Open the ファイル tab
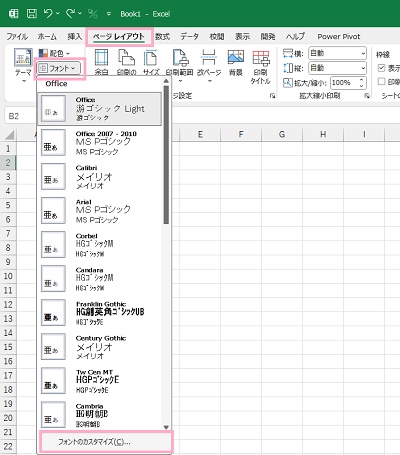This screenshot has height=455, width=400. pyautogui.click(x=17, y=37)
